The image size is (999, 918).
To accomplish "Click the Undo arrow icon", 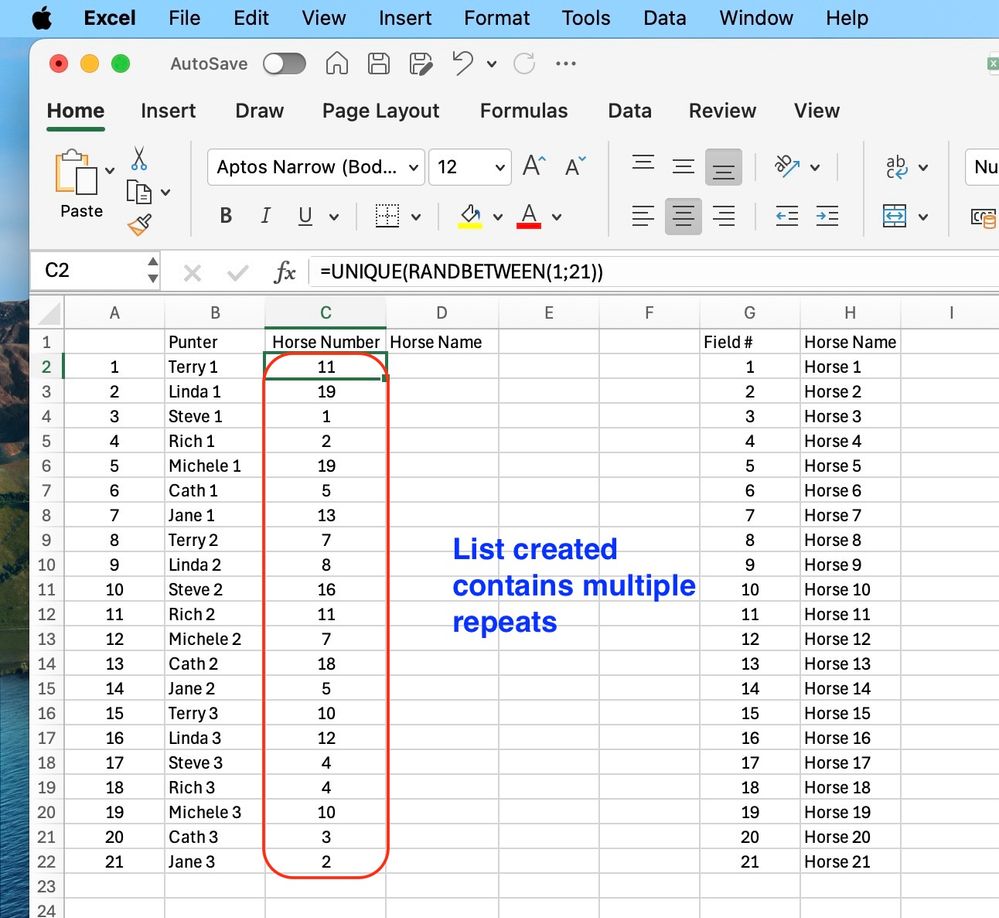I will coord(463,63).
